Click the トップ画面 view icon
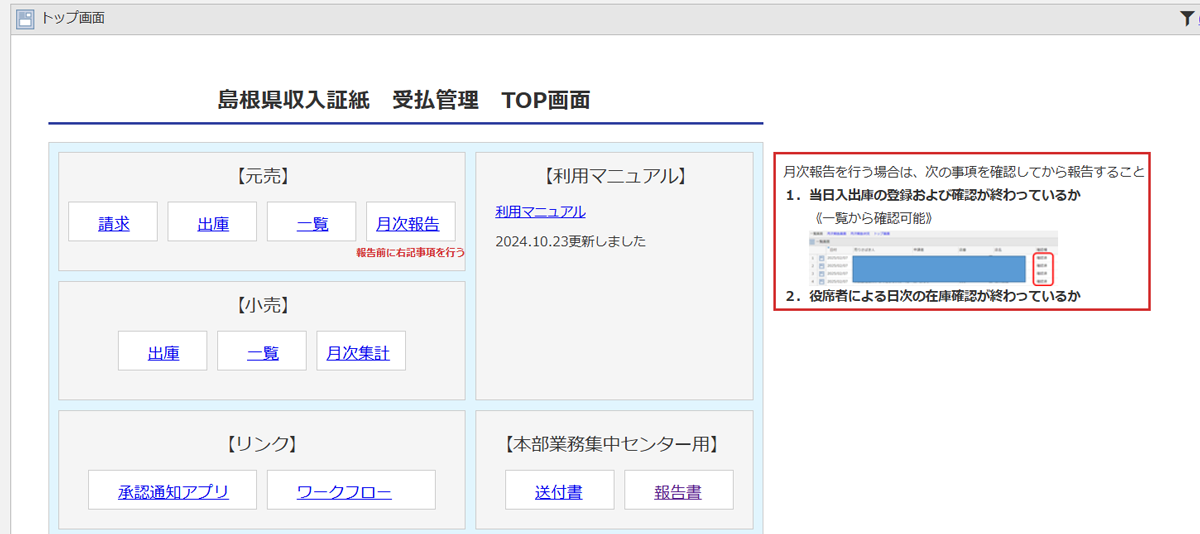 (25, 19)
